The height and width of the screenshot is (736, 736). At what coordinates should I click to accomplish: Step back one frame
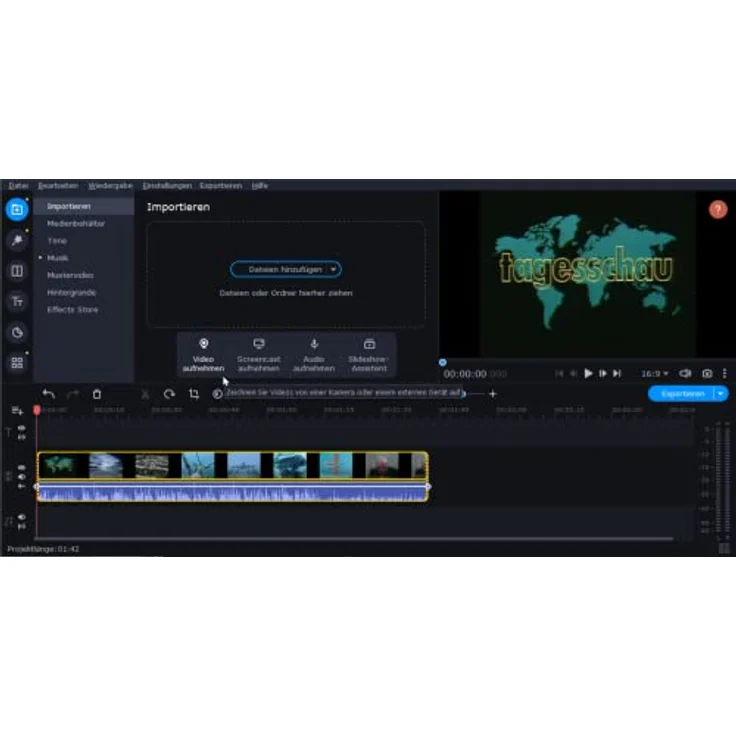point(574,374)
